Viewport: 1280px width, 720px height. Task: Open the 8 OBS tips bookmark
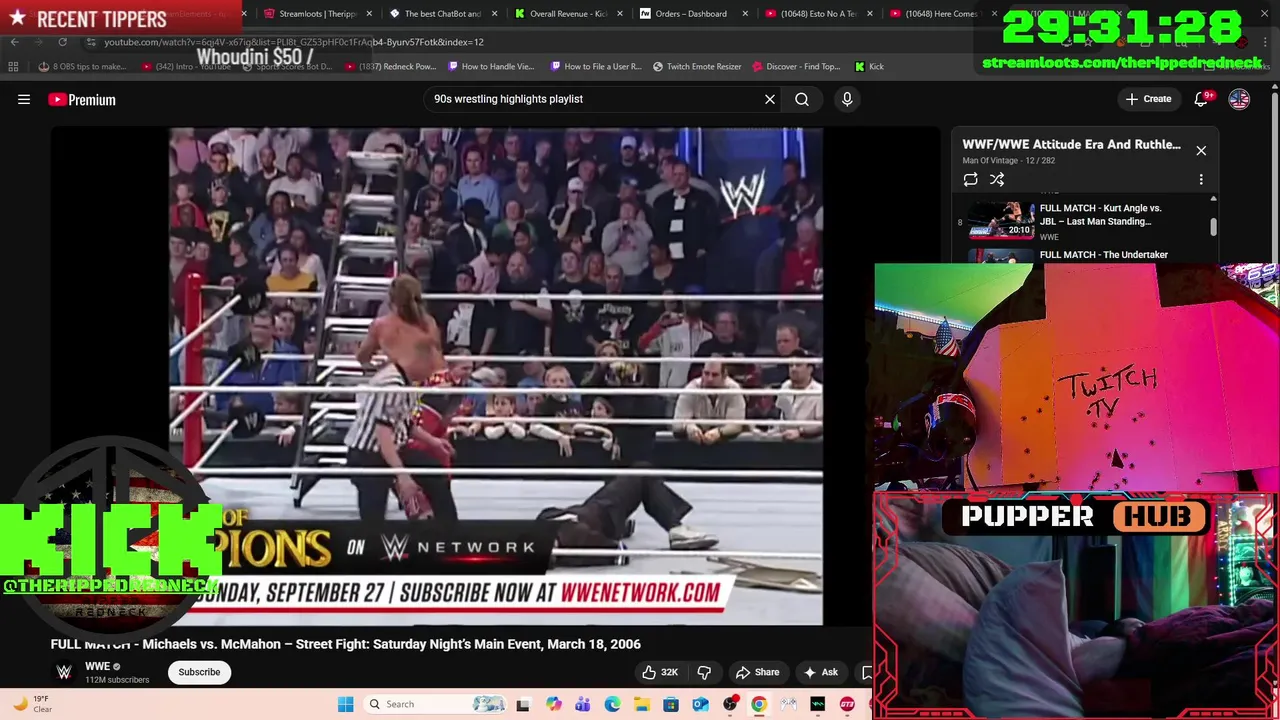[x=83, y=66]
